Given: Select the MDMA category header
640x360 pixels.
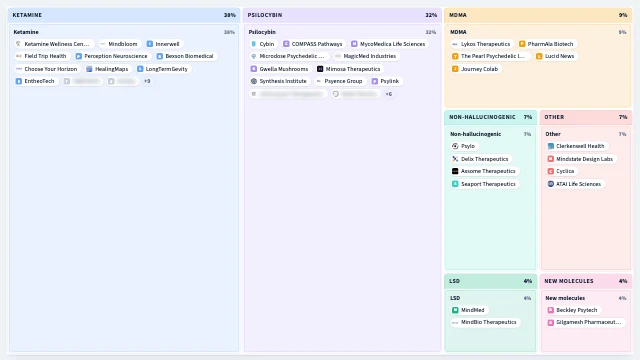Looking at the screenshot, I should [538, 15].
